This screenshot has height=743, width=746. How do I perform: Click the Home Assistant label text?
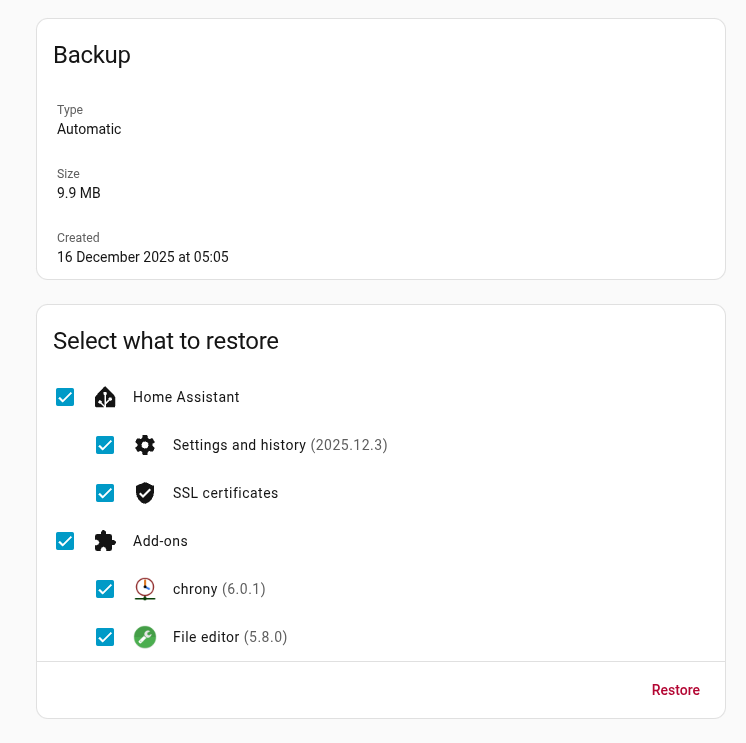coord(186,397)
